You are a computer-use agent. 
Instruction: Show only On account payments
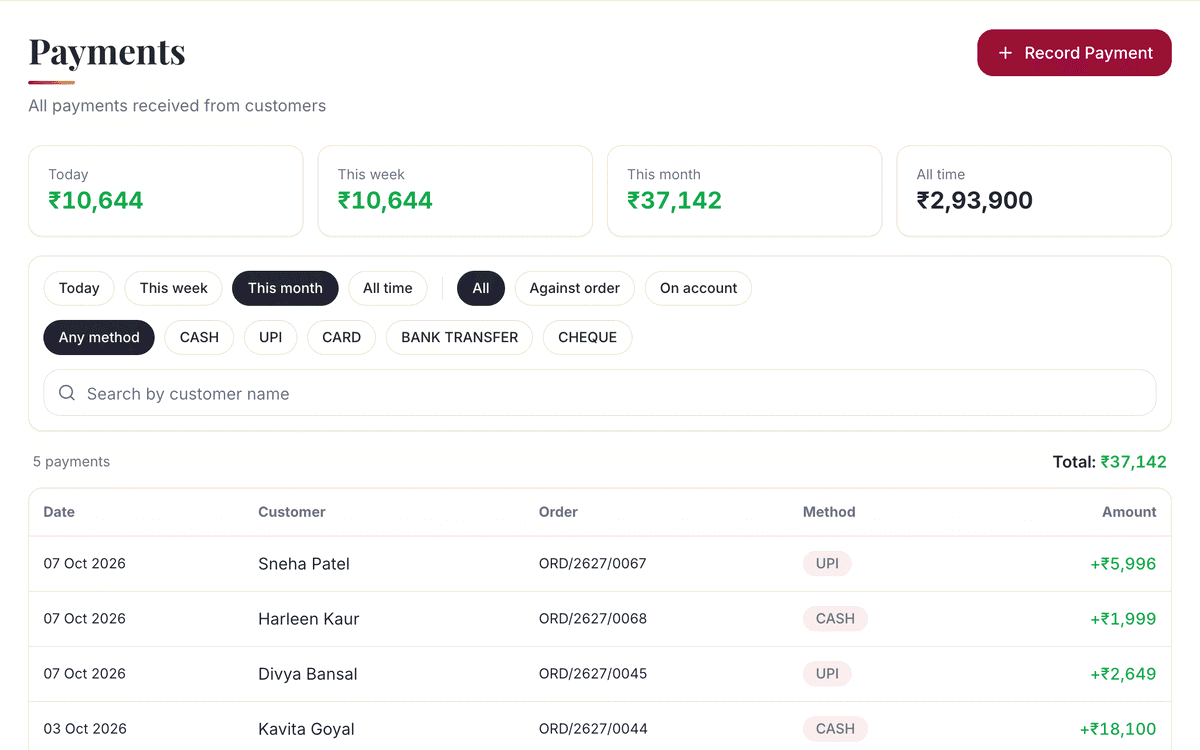click(698, 288)
